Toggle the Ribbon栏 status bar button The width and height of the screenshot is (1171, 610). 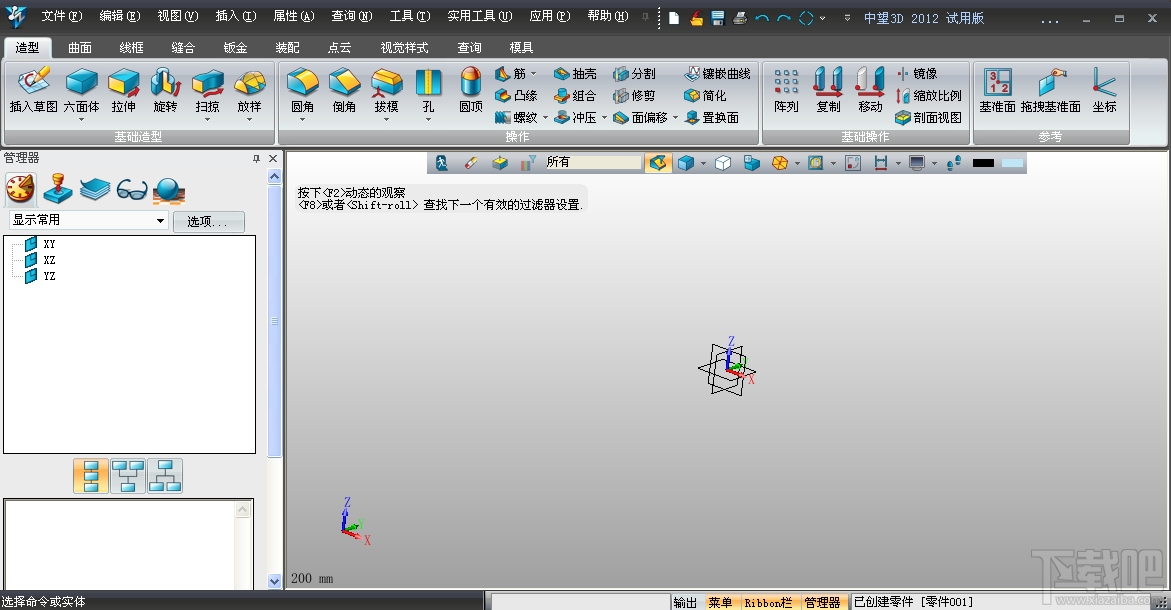pyautogui.click(x=768, y=602)
